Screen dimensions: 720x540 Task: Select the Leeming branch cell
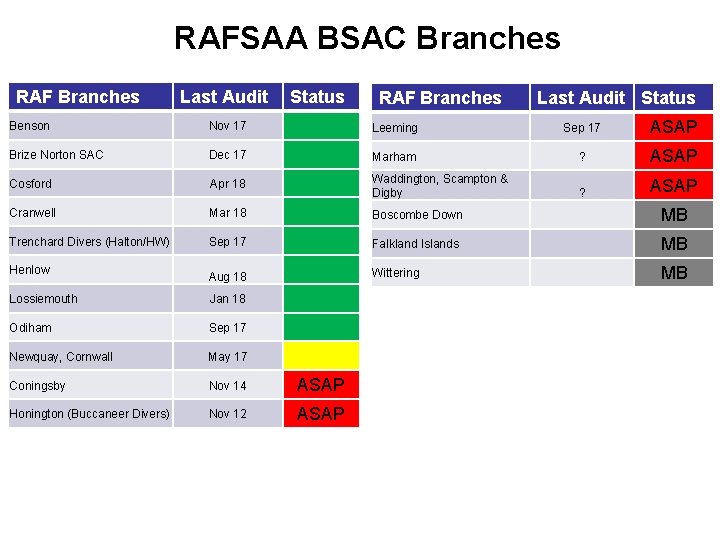(450, 127)
